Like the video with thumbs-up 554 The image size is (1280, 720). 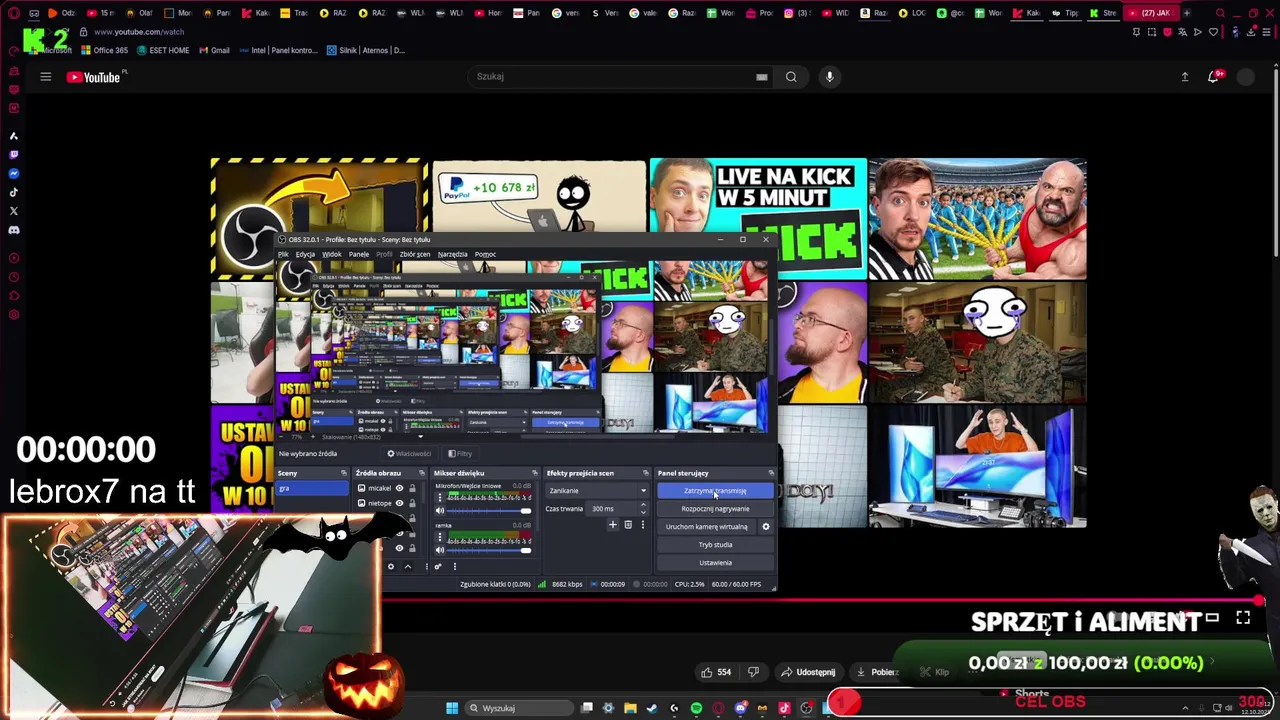click(716, 672)
